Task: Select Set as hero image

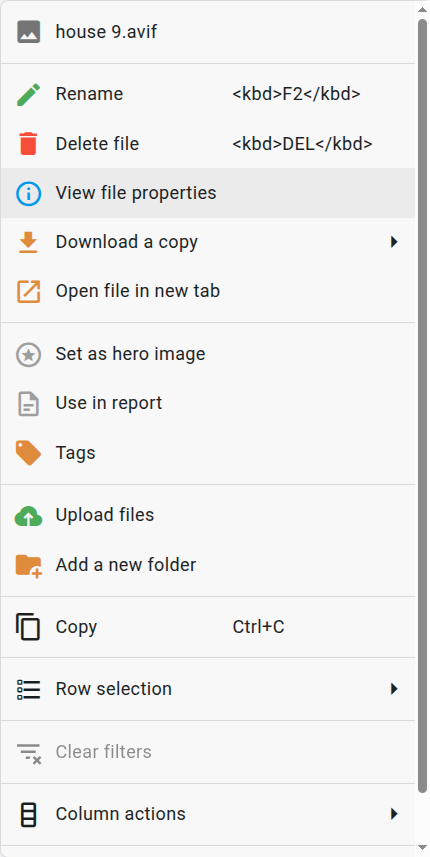Action: (208, 354)
